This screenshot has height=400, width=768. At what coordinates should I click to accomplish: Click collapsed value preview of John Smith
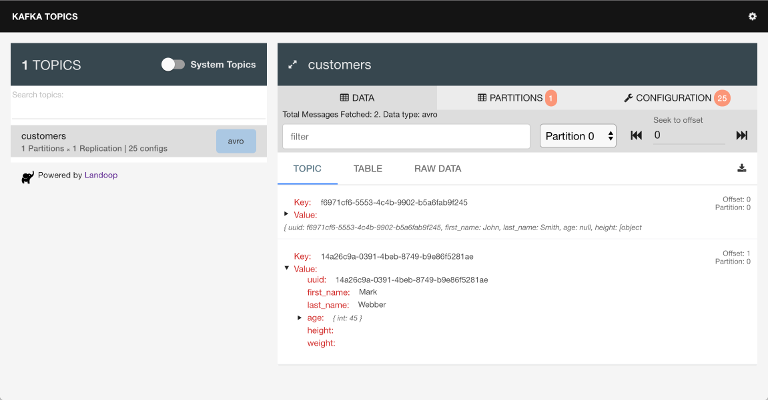[x=463, y=228]
